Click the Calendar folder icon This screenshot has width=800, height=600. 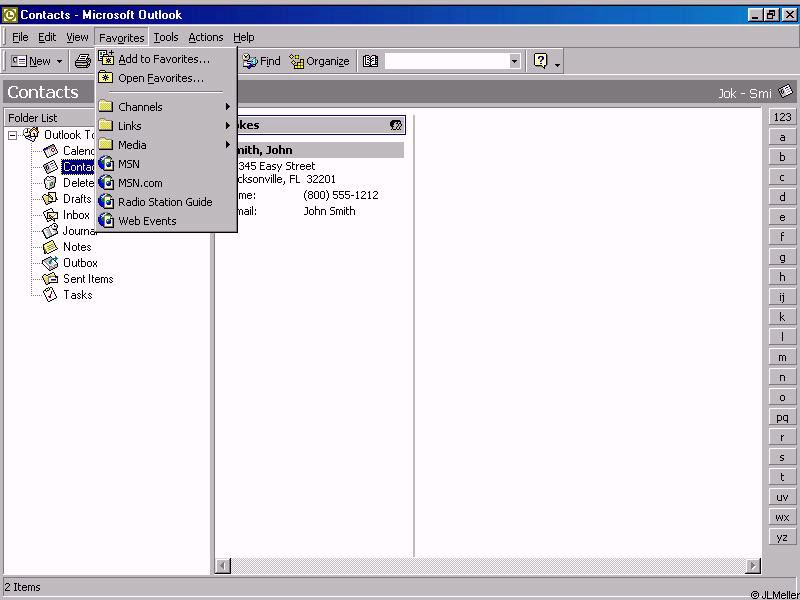[x=50, y=151]
